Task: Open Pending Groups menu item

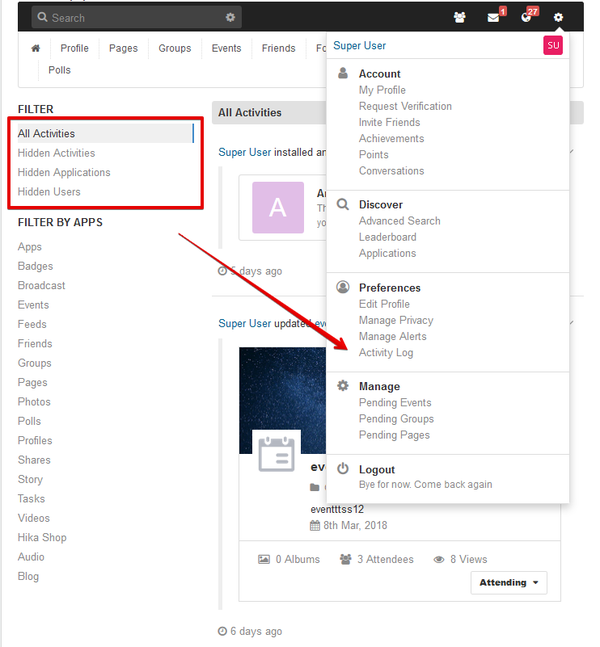Action: [396, 419]
